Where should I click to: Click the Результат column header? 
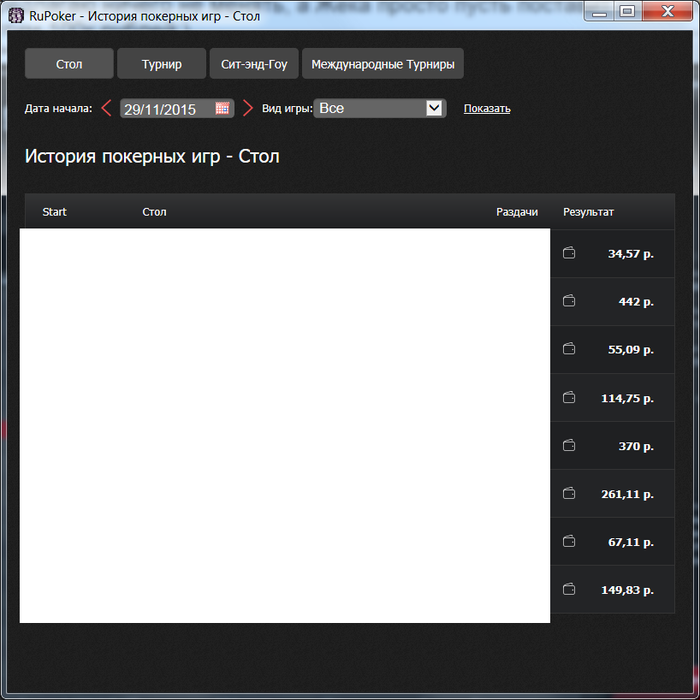pos(588,212)
